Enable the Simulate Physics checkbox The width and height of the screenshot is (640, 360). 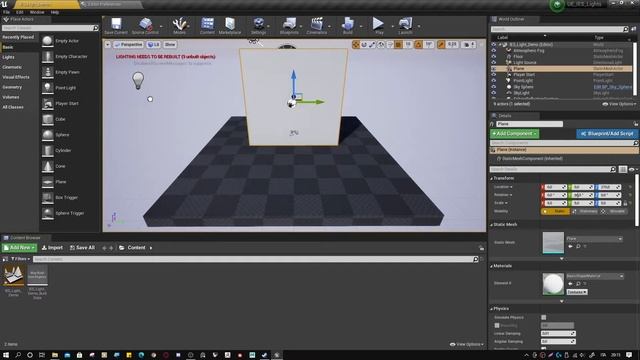tap(544, 317)
